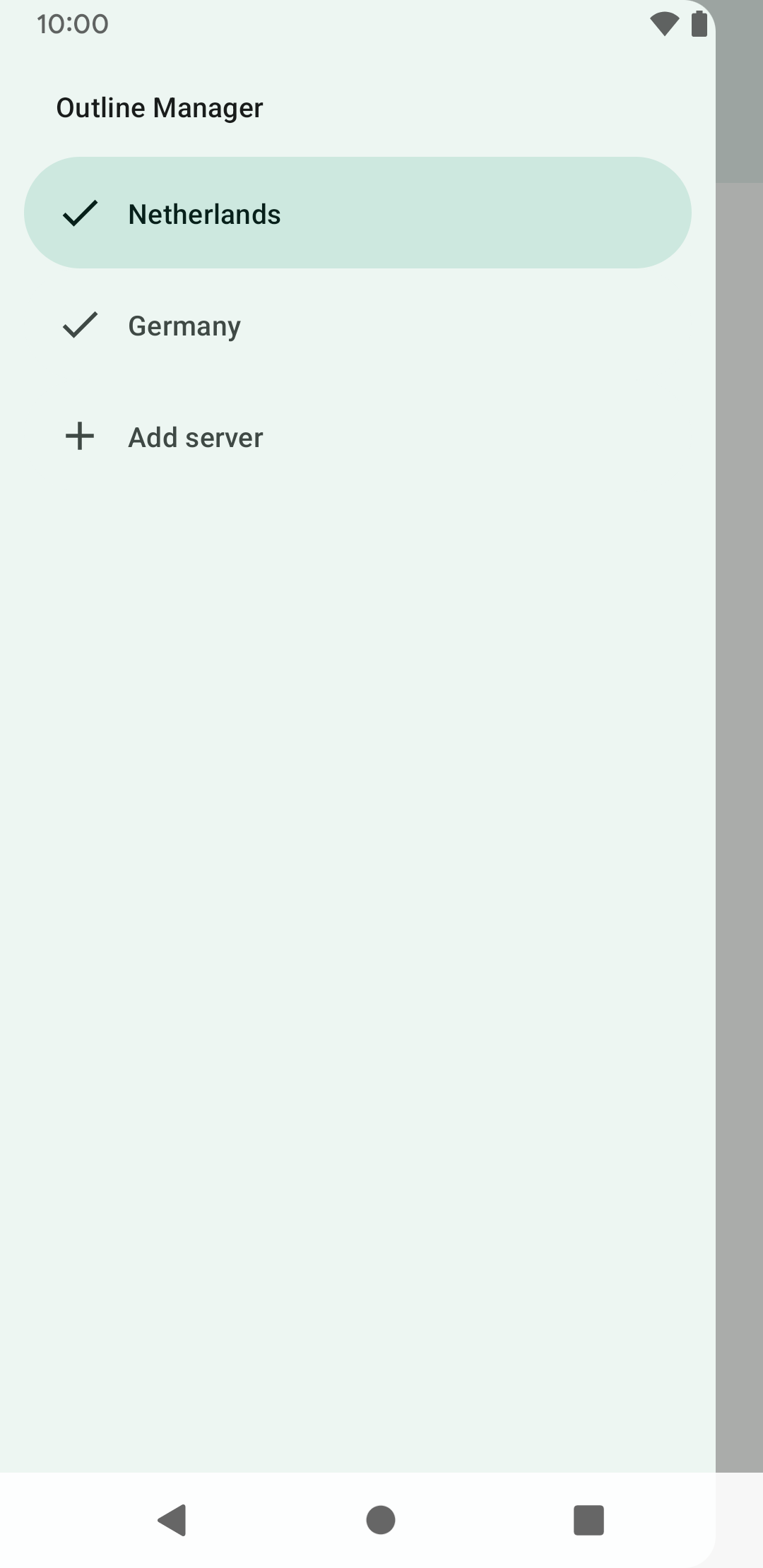Viewport: 763px width, 1568px height.
Task: Dismiss the drawer via the gray scrim
Action: pyautogui.click(x=739, y=826)
